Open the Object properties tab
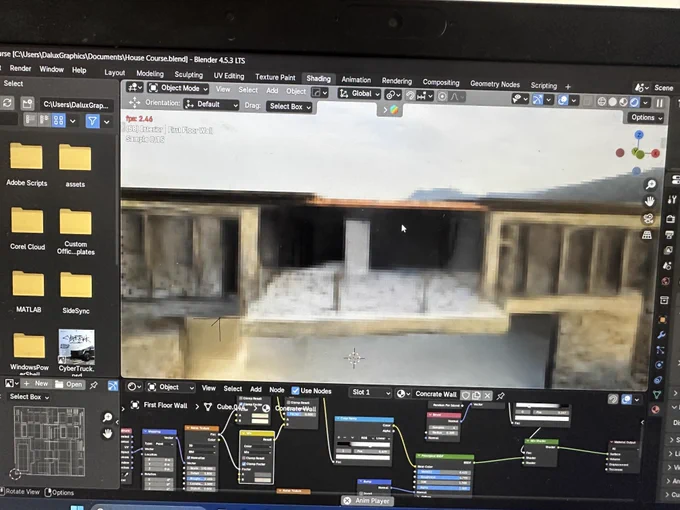680x510 pixels. point(662,320)
